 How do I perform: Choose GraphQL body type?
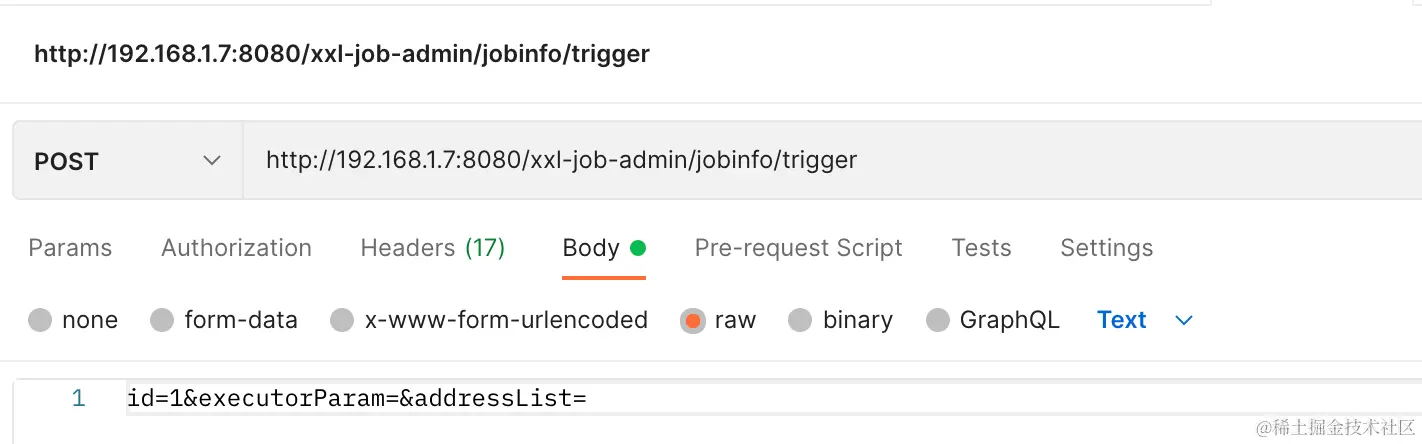(937, 321)
